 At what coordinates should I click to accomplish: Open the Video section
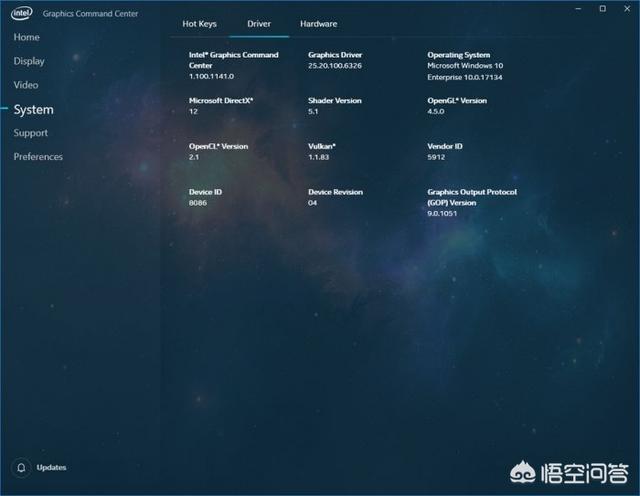click(x=26, y=85)
